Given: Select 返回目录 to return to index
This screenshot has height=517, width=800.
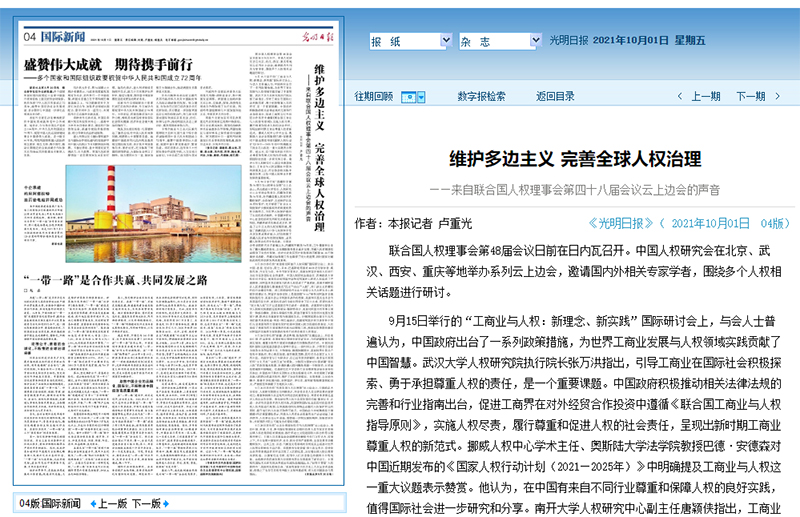Looking at the screenshot, I should click(555, 97).
